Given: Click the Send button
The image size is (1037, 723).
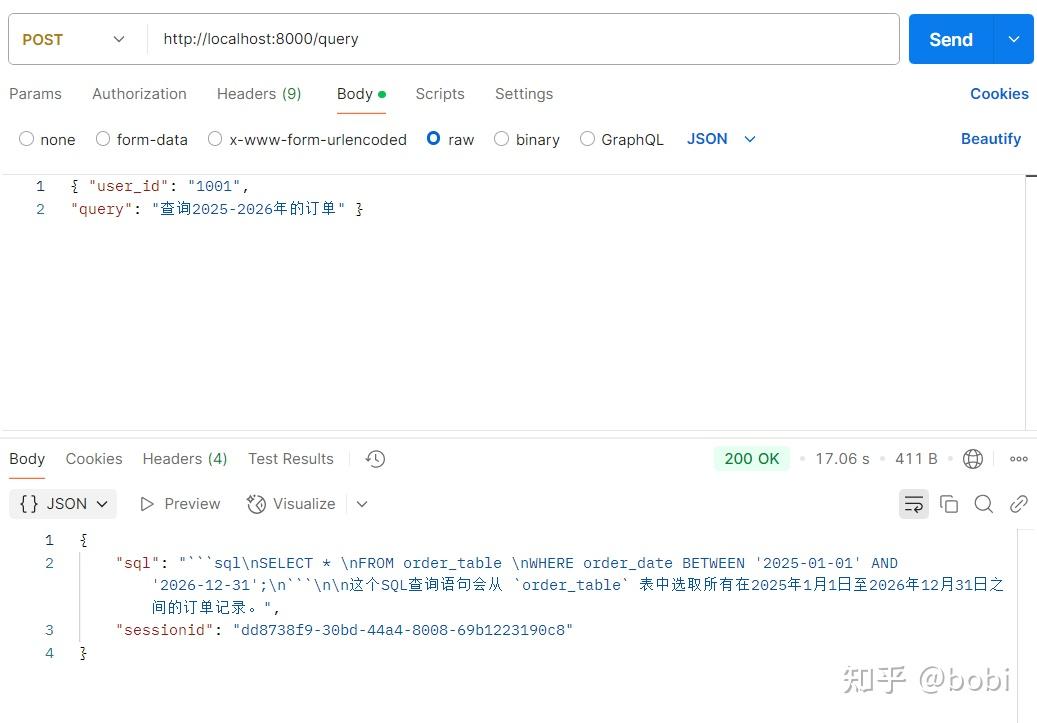Looking at the screenshot, I should tap(948, 39).
